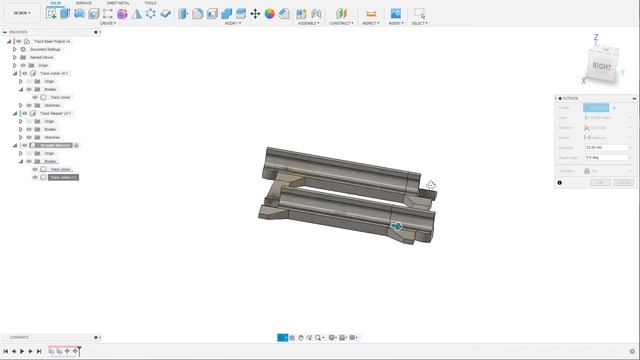The image size is (640, 360).
Task: Switch to the Sheet Metal tab
Action: (x=118, y=3)
